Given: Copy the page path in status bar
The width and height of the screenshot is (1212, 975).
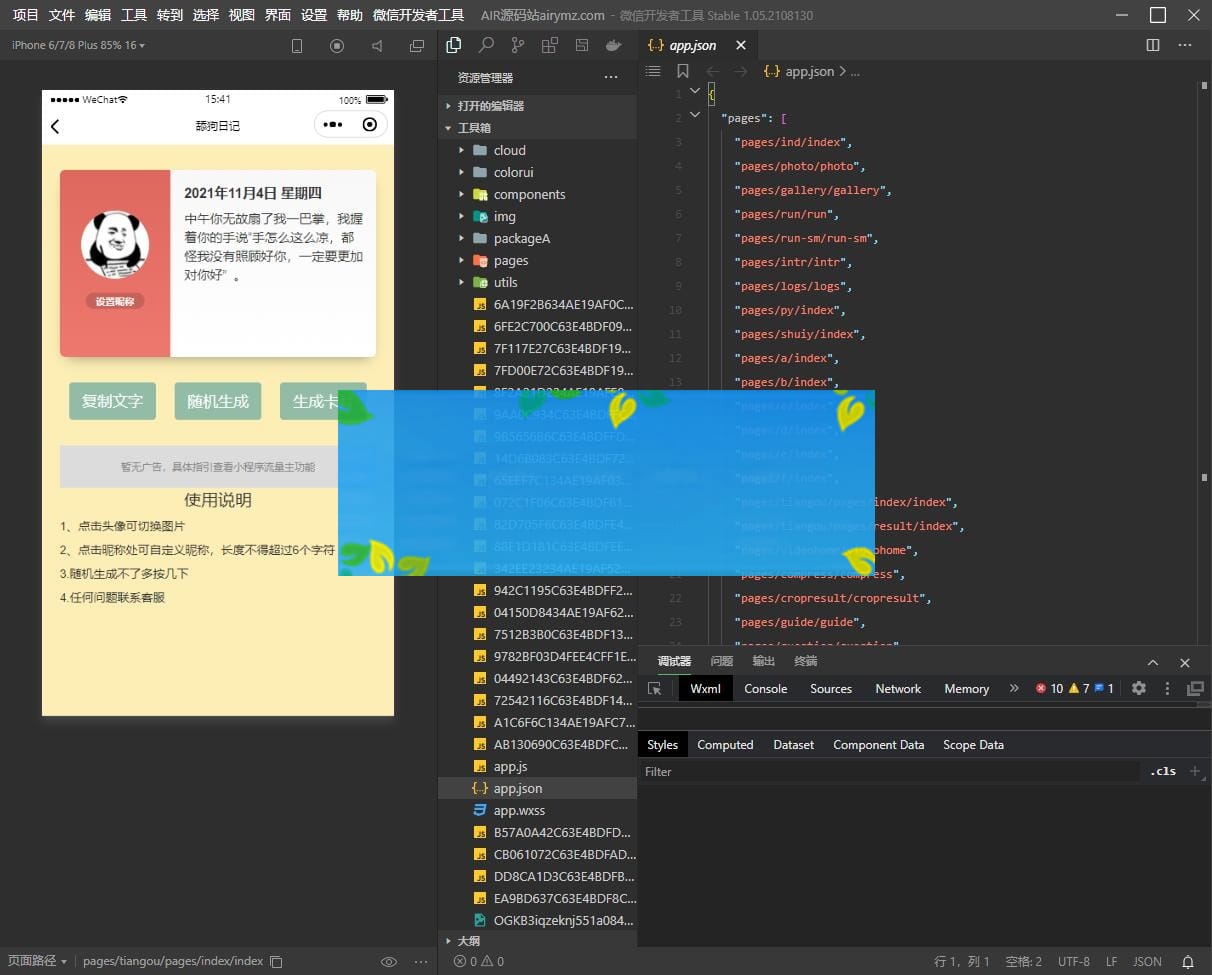Looking at the screenshot, I should click(277, 961).
